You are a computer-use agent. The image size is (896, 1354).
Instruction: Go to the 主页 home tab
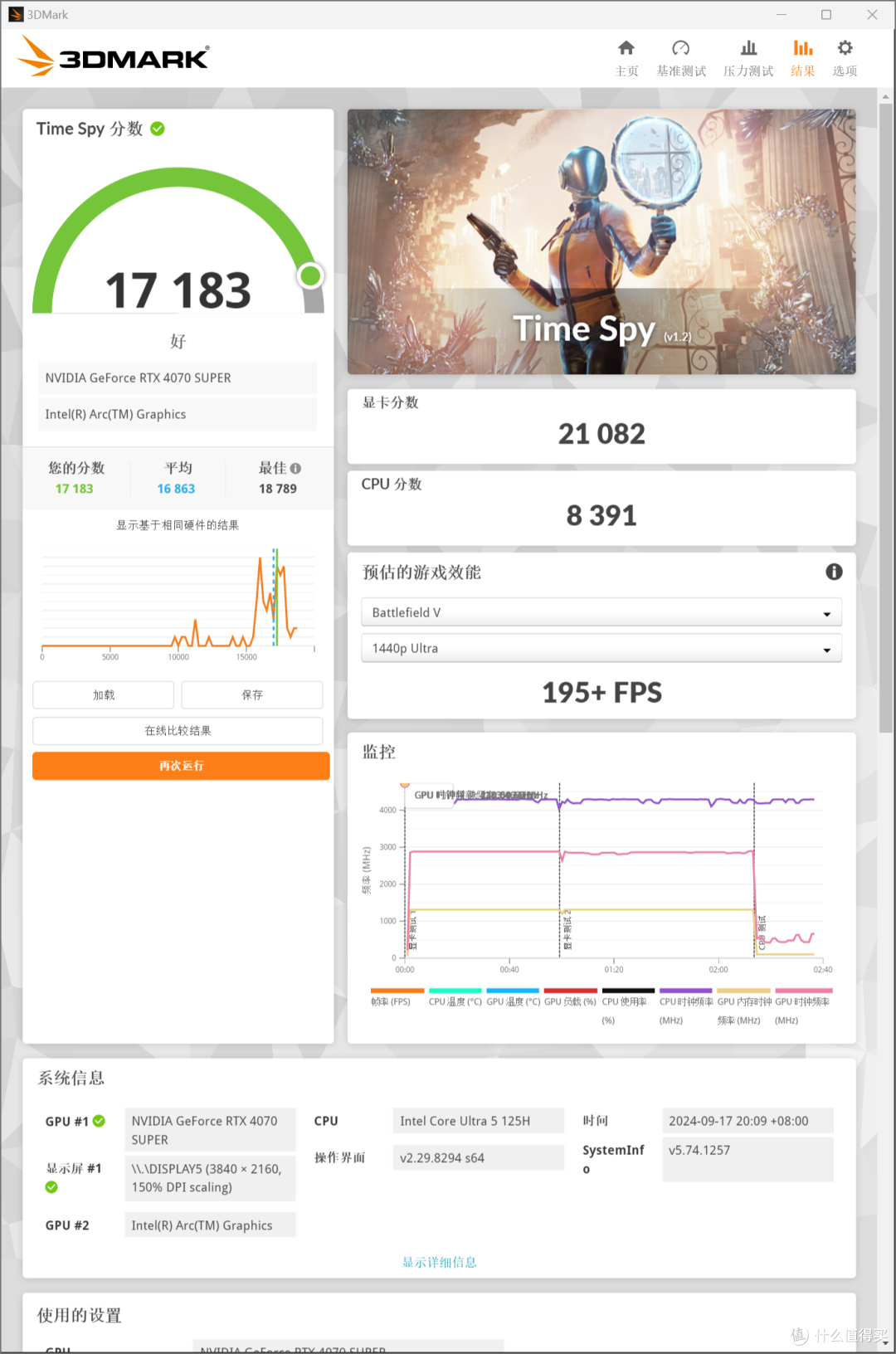point(626,58)
